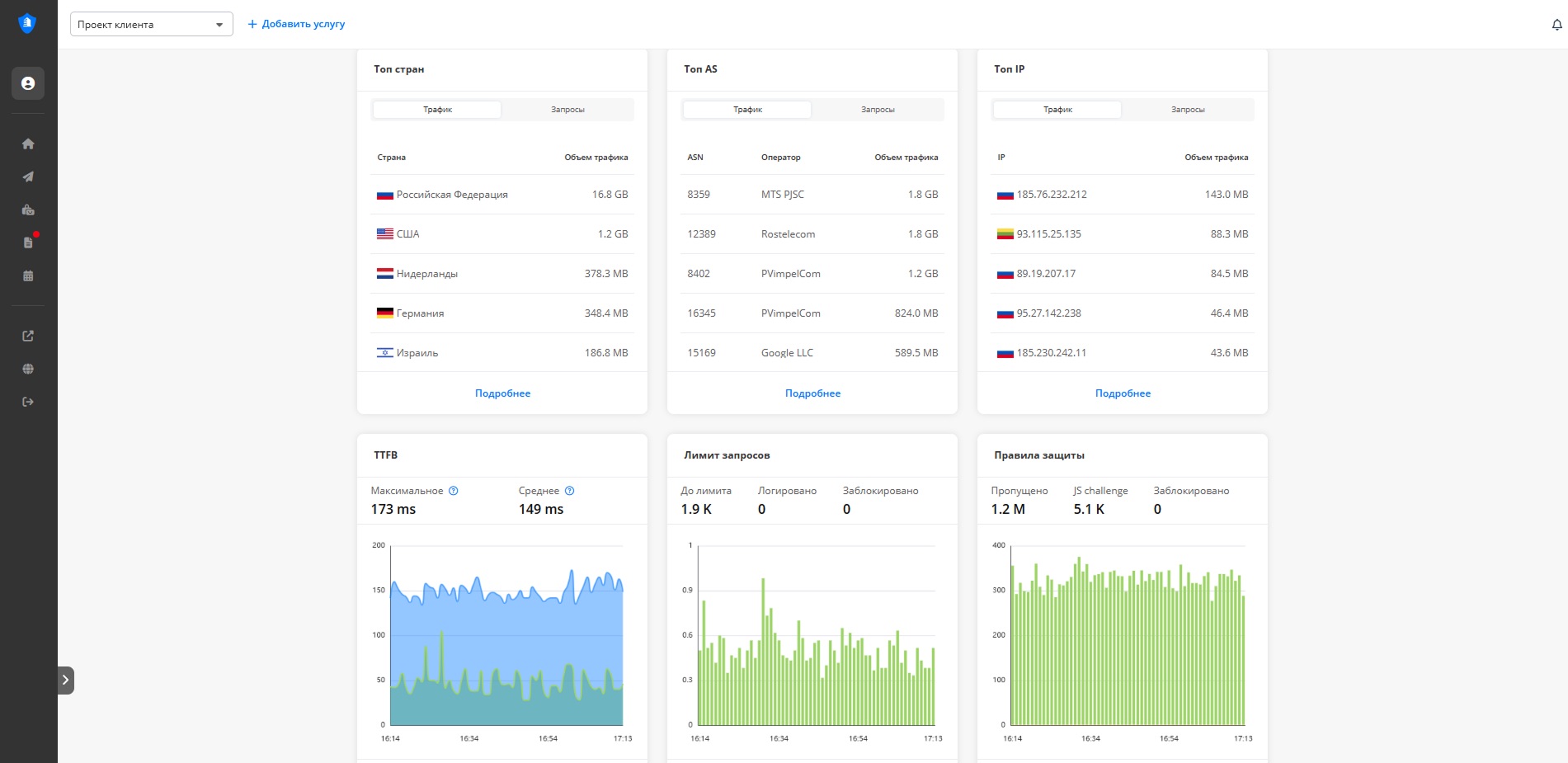This screenshot has width=1568, height=763.
Task: Click Подробнее under Топ IP
Action: (1123, 393)
